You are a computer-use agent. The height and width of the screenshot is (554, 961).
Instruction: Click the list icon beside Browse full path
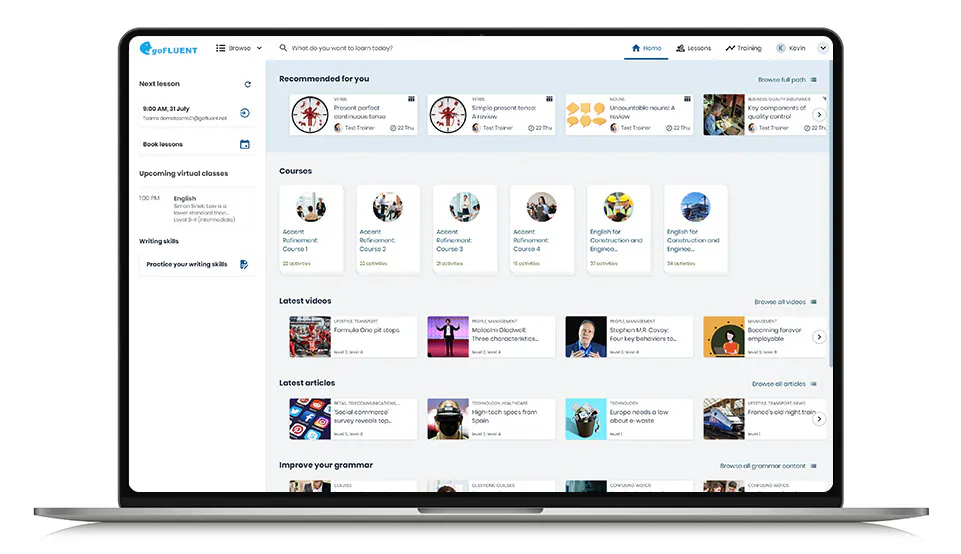(813, 80)
